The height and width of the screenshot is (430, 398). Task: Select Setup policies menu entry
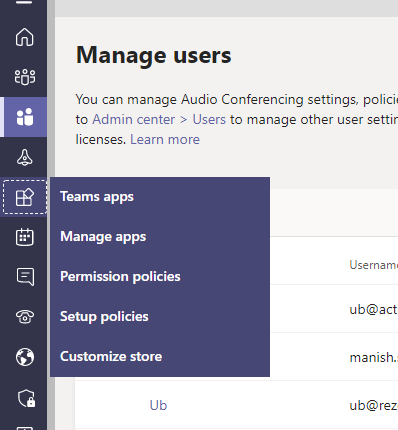[104, 317]
